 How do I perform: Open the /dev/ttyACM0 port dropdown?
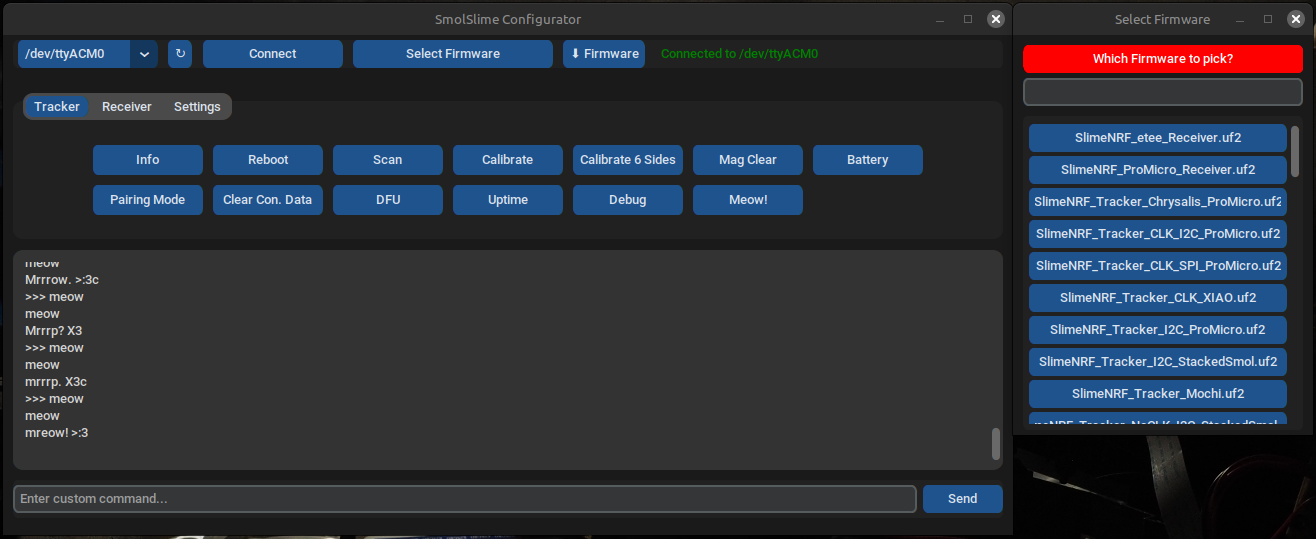[143, 54]
